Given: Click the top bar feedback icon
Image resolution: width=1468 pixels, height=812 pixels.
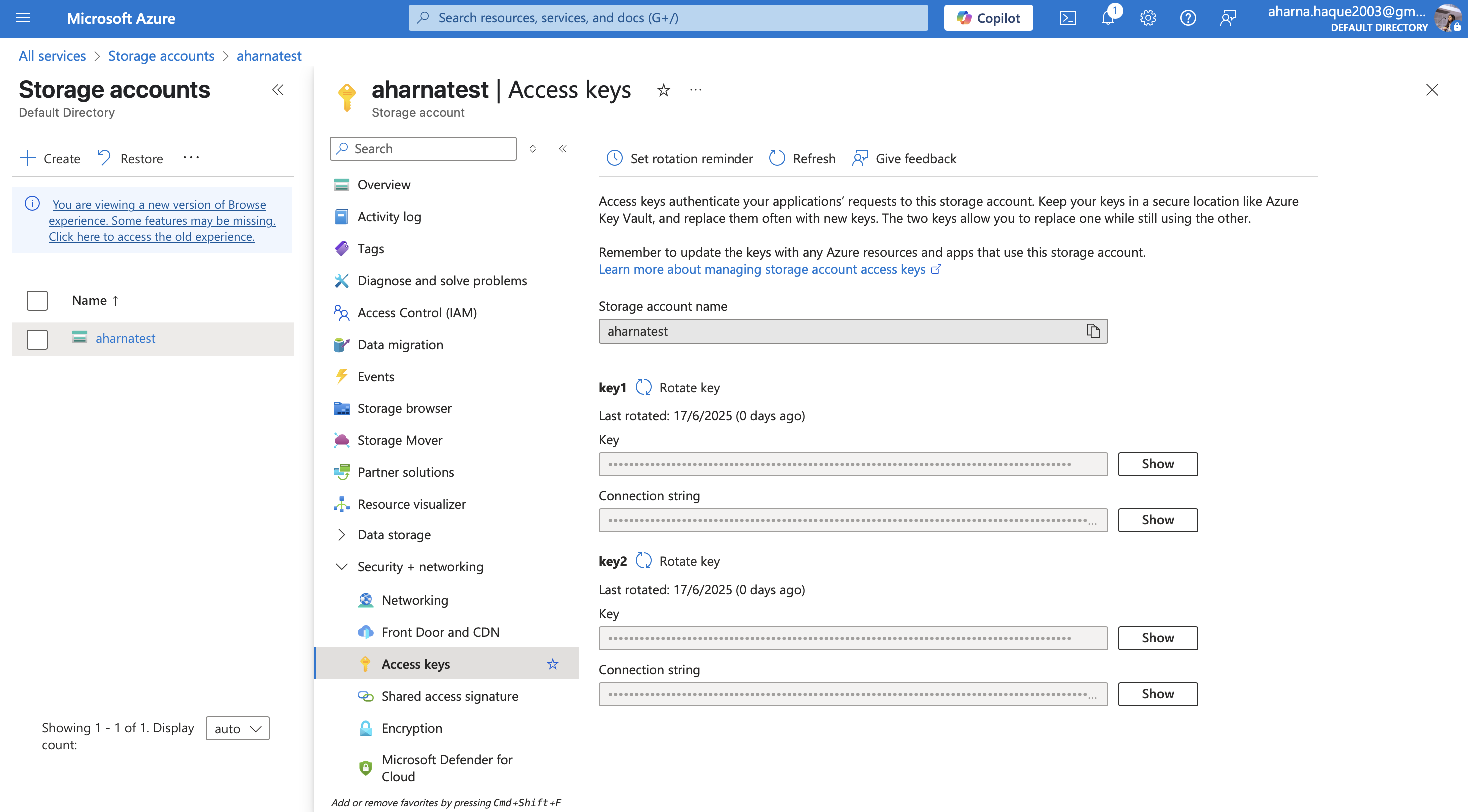Looking at the screenshot, I should click(x=1228, y=18).
